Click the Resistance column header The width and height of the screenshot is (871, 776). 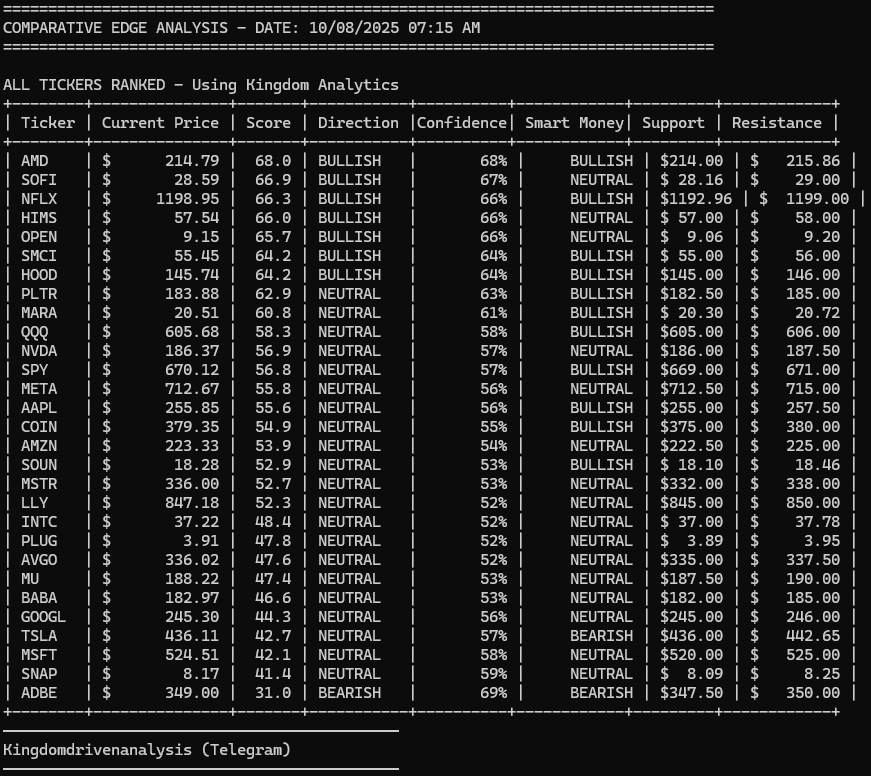(x=777, y=123)
